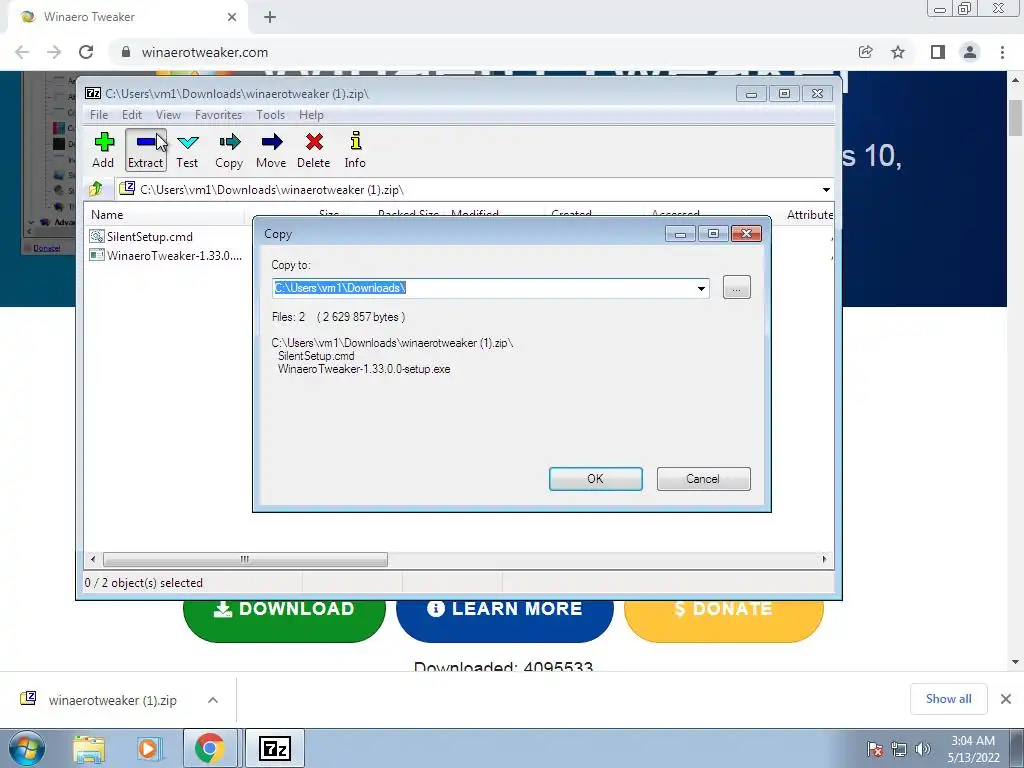Confirm extraction with the OK button
The height and width of the screenshot is (768, 1024).
click(x=596, y=479)
